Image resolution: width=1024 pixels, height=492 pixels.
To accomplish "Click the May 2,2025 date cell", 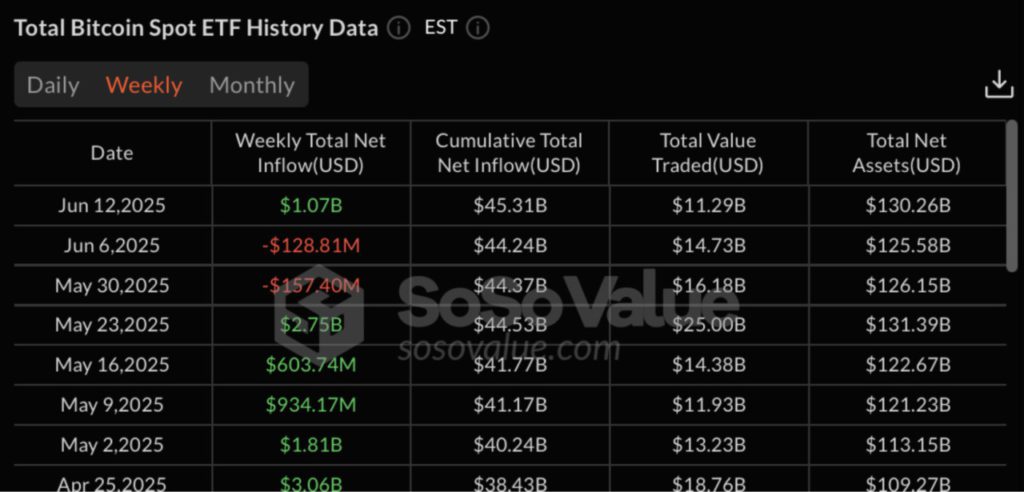I will point(112,444).
